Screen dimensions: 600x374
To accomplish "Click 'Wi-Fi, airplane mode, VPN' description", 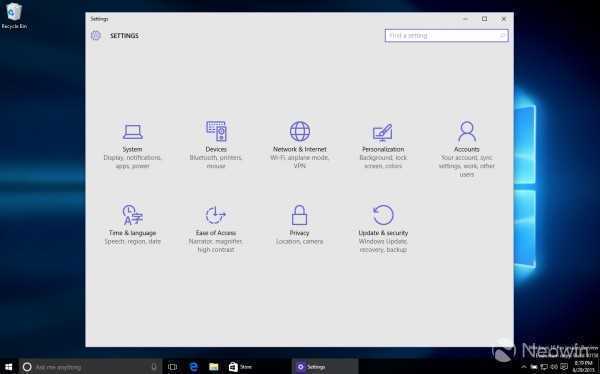I will (x=300, y=162).
